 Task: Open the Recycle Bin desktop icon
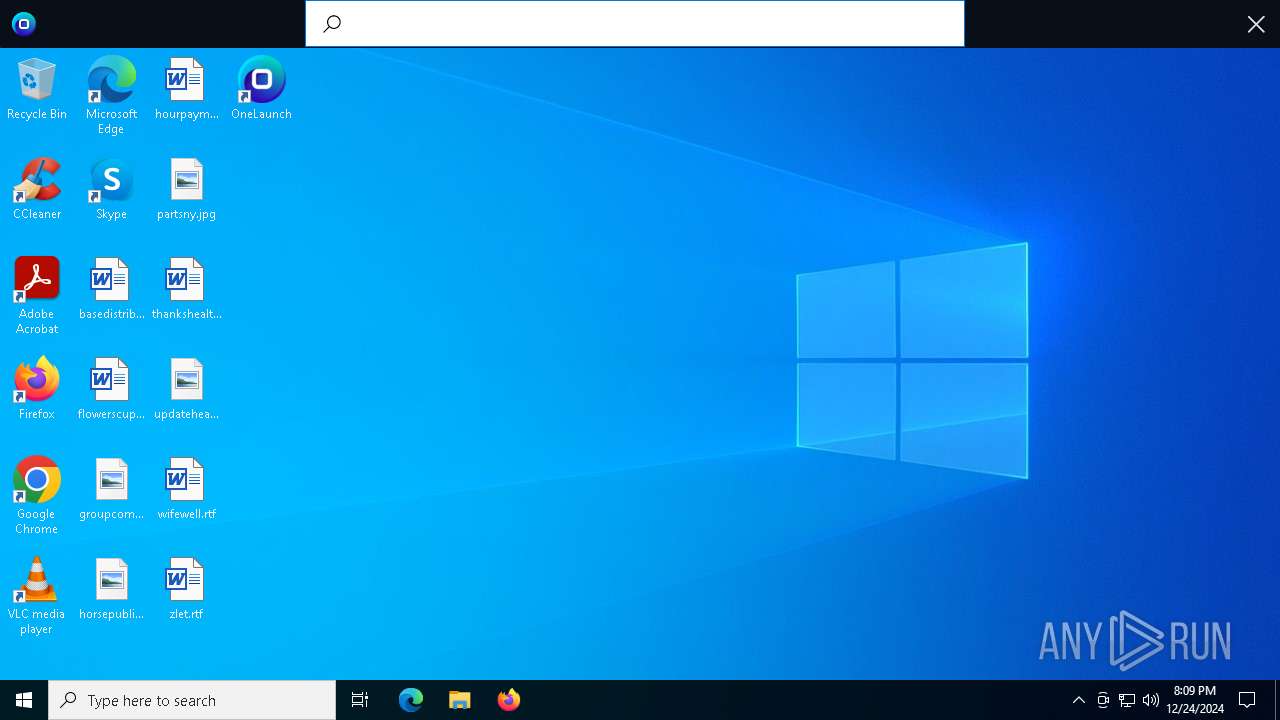point(37,88)
